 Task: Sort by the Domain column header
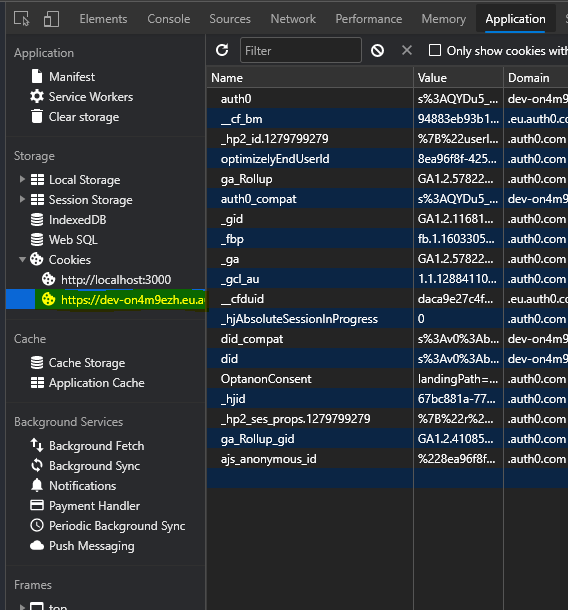pos(536,77)
